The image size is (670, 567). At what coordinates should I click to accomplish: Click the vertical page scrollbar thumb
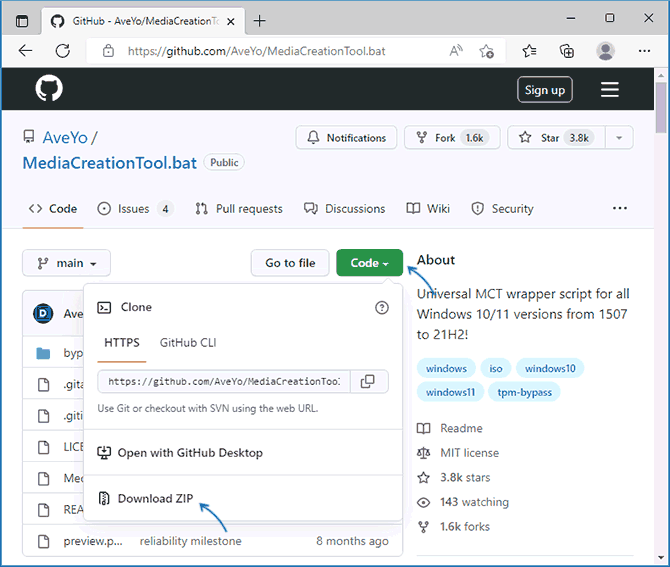[x=661, y=107]
